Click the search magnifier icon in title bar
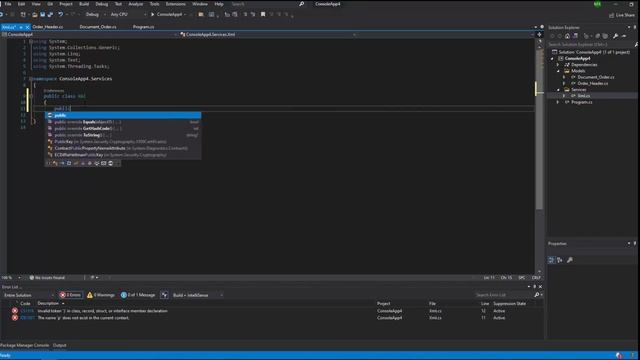This screenshot has width=640, height=360. 302,4
